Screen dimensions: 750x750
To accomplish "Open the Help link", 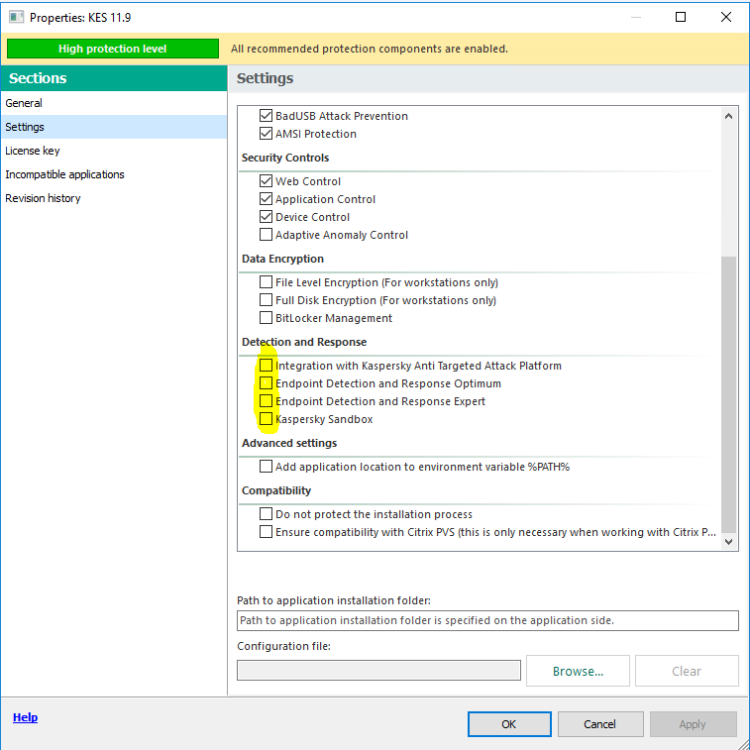I will [25, 717].
